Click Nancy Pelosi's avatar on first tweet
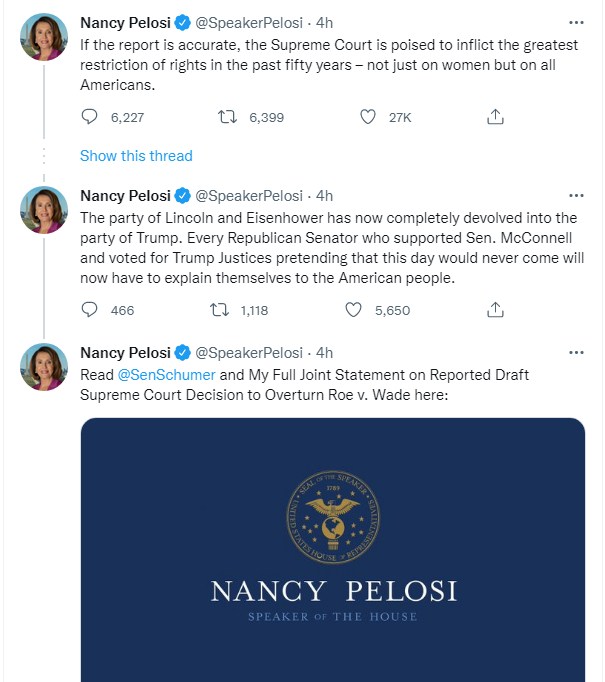This screenshot has height=682, width=605. tap(44, 37)
